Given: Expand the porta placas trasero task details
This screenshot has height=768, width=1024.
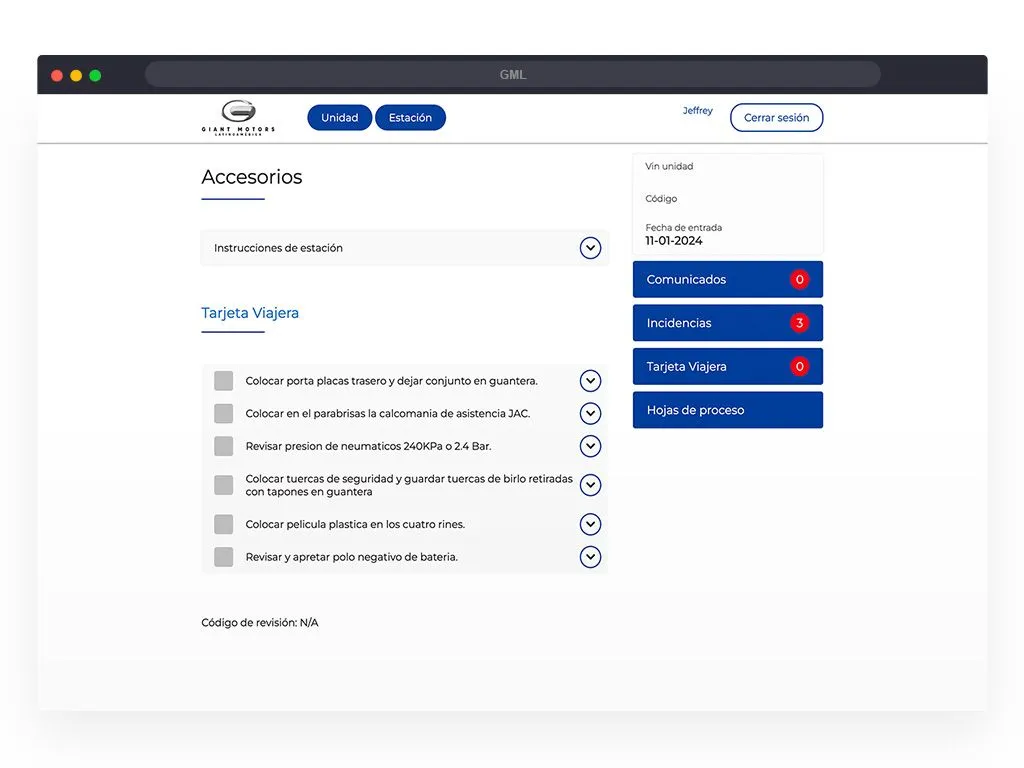Looking at the screenshot, I should point(590,381).
